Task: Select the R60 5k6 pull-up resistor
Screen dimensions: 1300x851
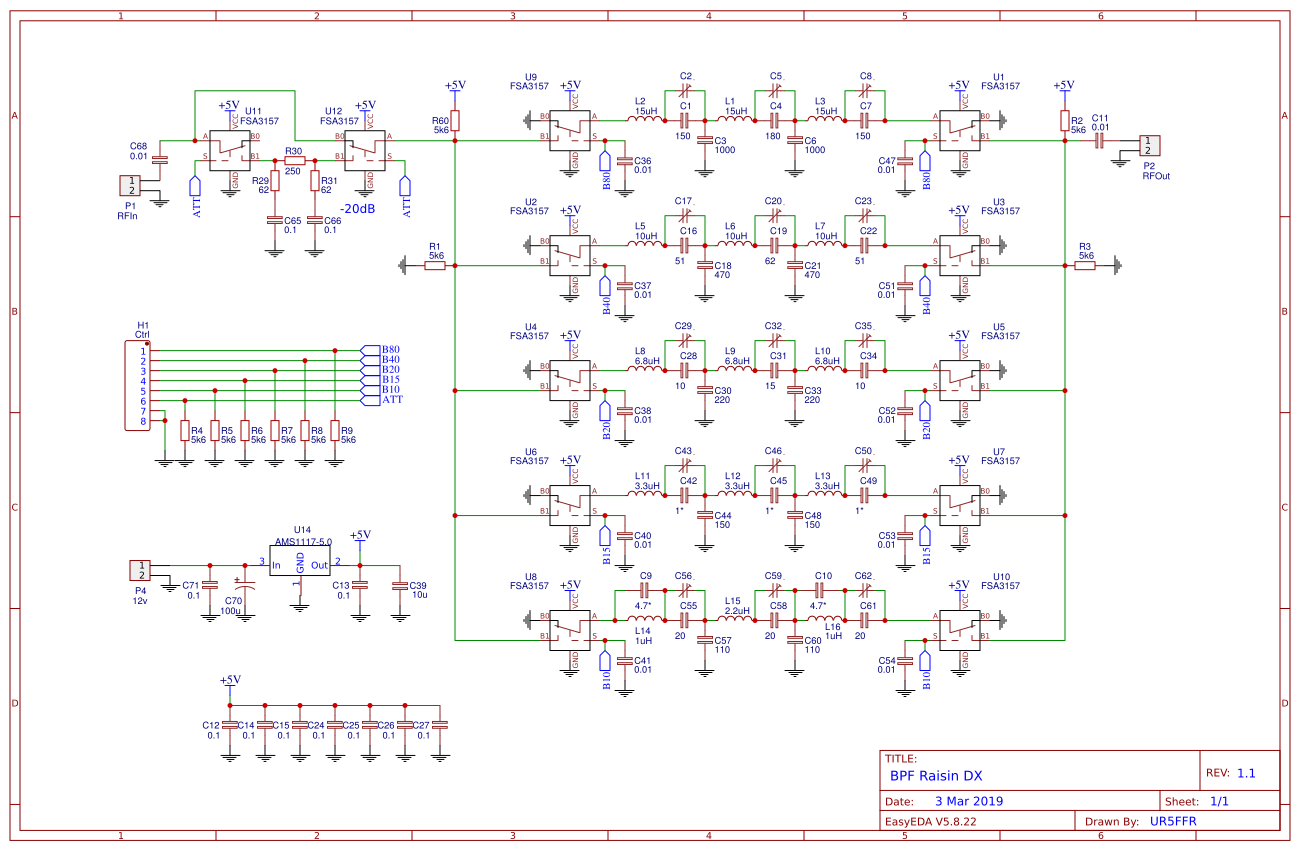Action: click(455, 120)
